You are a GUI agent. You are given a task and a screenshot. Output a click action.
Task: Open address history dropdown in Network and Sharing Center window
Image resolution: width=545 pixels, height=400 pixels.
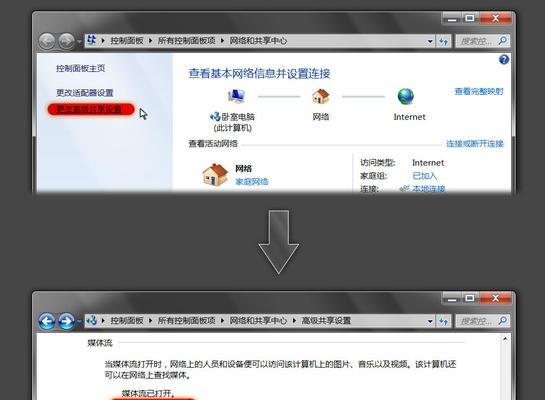click(x=430, y=41)
